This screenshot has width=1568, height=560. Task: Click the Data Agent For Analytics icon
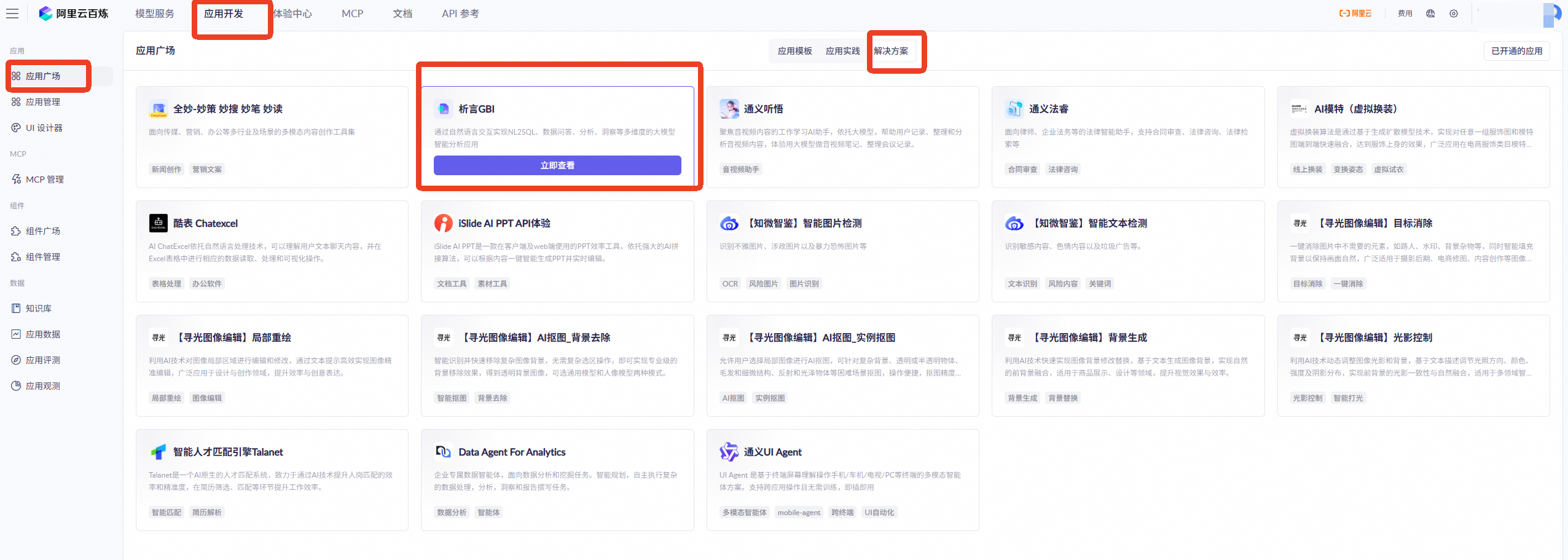tap(444, 452)
